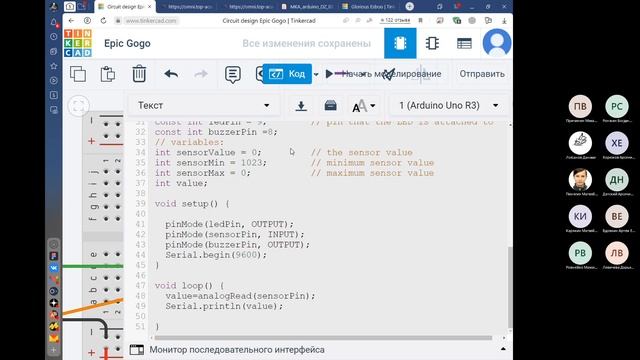Open VK icon in browser sidebar
The image size is (640, 360).
[54, 268]
